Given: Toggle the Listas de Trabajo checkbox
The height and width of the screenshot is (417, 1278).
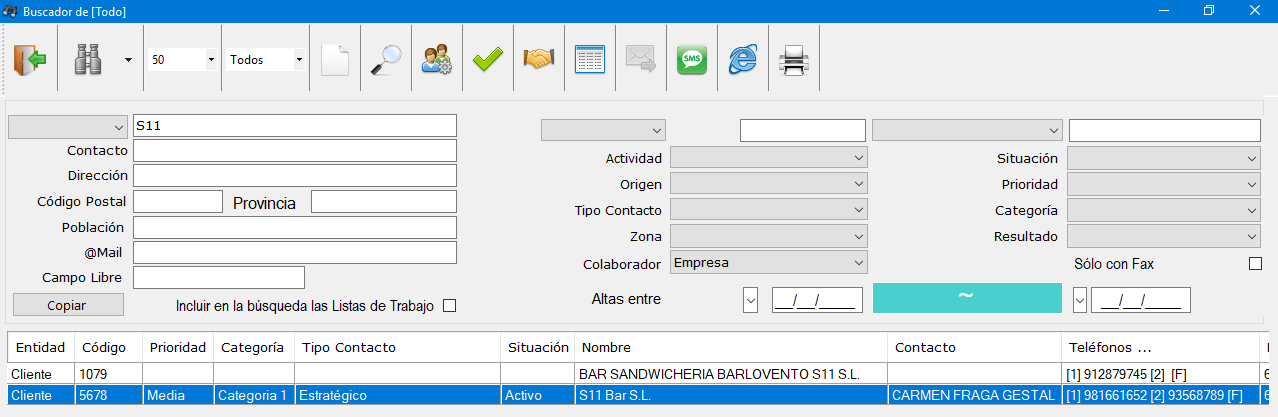Looking at the screenshot, I should pyautogui.click(x=449, y=306).
